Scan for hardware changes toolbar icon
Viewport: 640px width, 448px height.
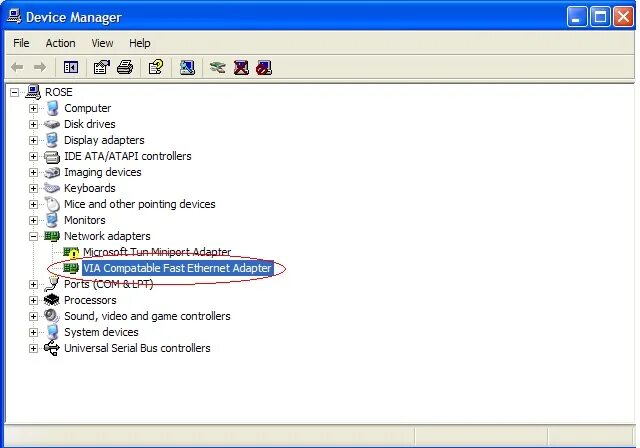tap(187, 67)
